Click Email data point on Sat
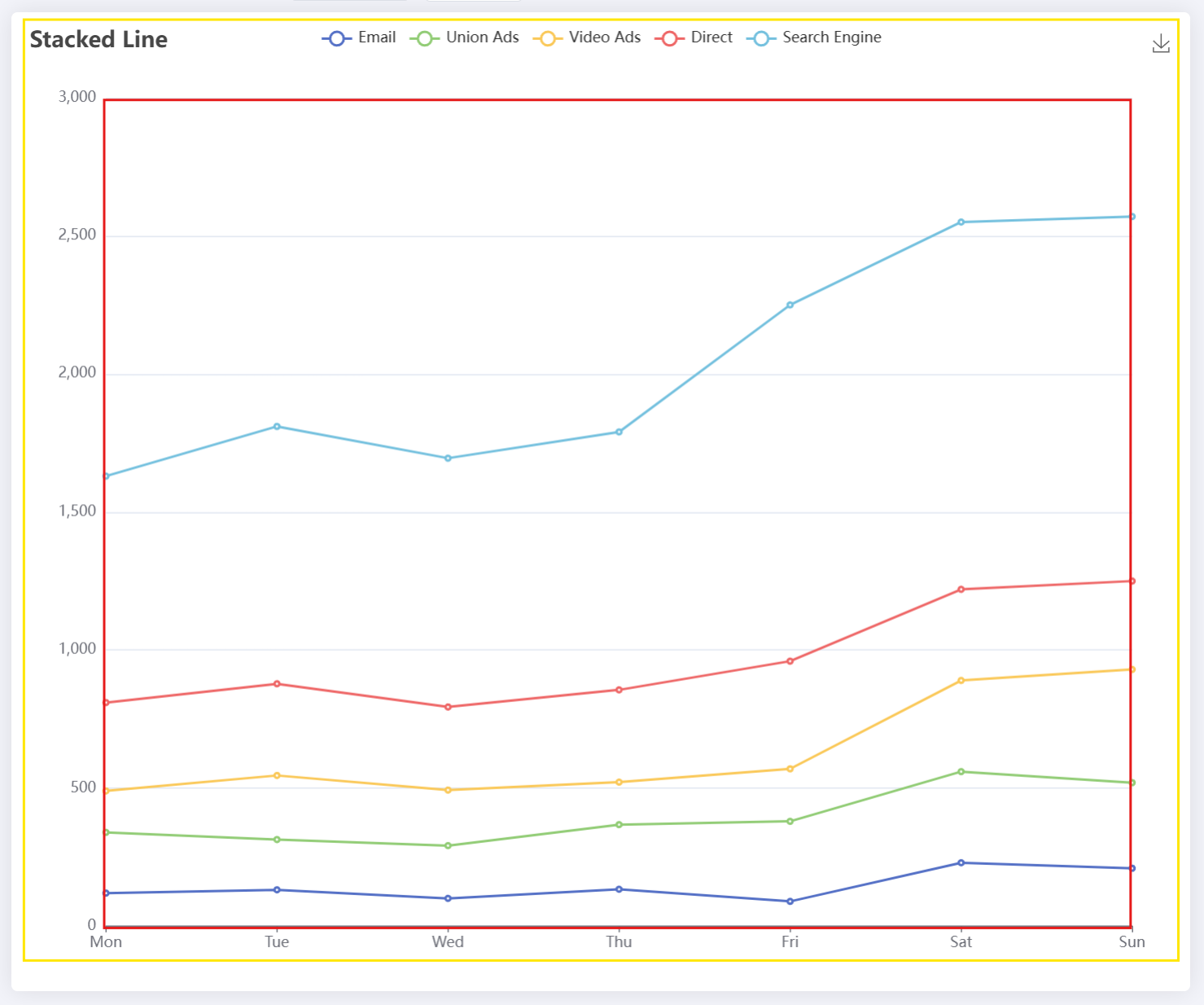This screenshot has width=1204, height=1005. pyautogui.click(x=961, y=863)
